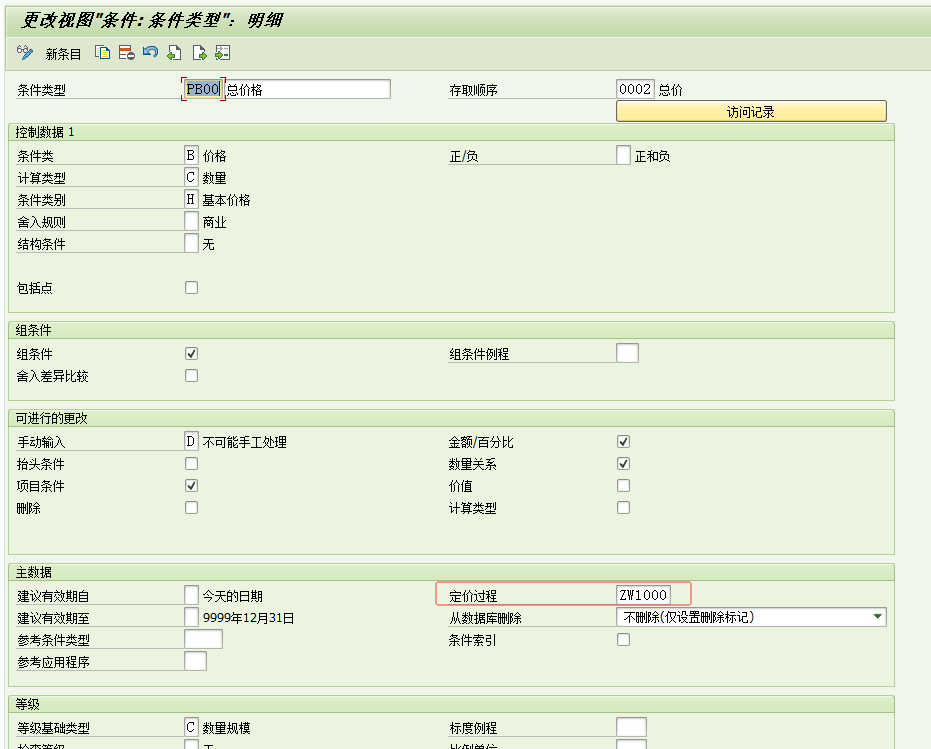The width and height of the screenshot is (931, 749).
Task: Click the 条件类型 field with PB00
Action: tap(203, 89)
